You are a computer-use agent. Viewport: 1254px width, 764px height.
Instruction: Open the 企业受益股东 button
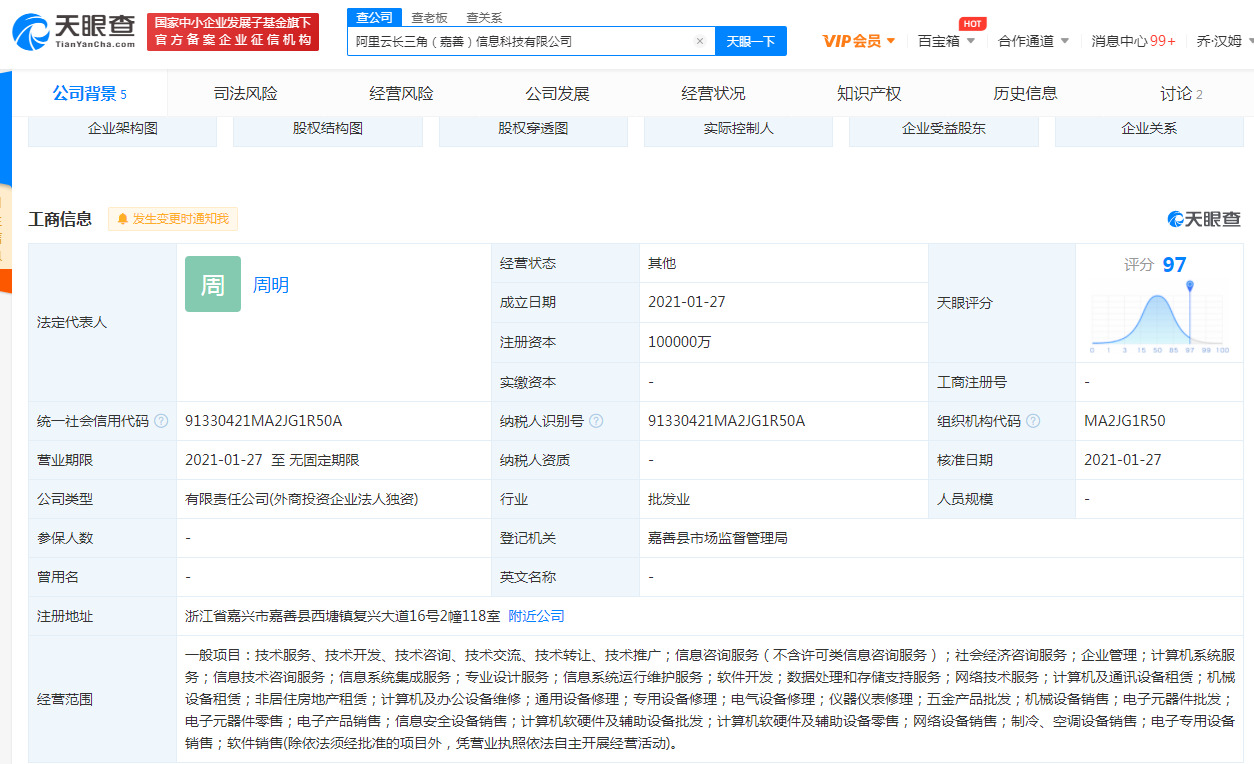[944, 130]
